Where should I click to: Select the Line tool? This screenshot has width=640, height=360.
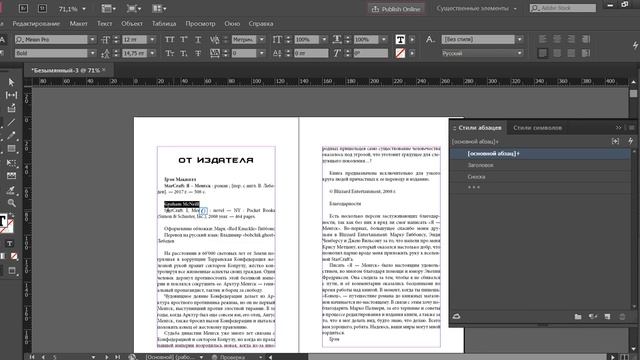[x=11, y=122]
